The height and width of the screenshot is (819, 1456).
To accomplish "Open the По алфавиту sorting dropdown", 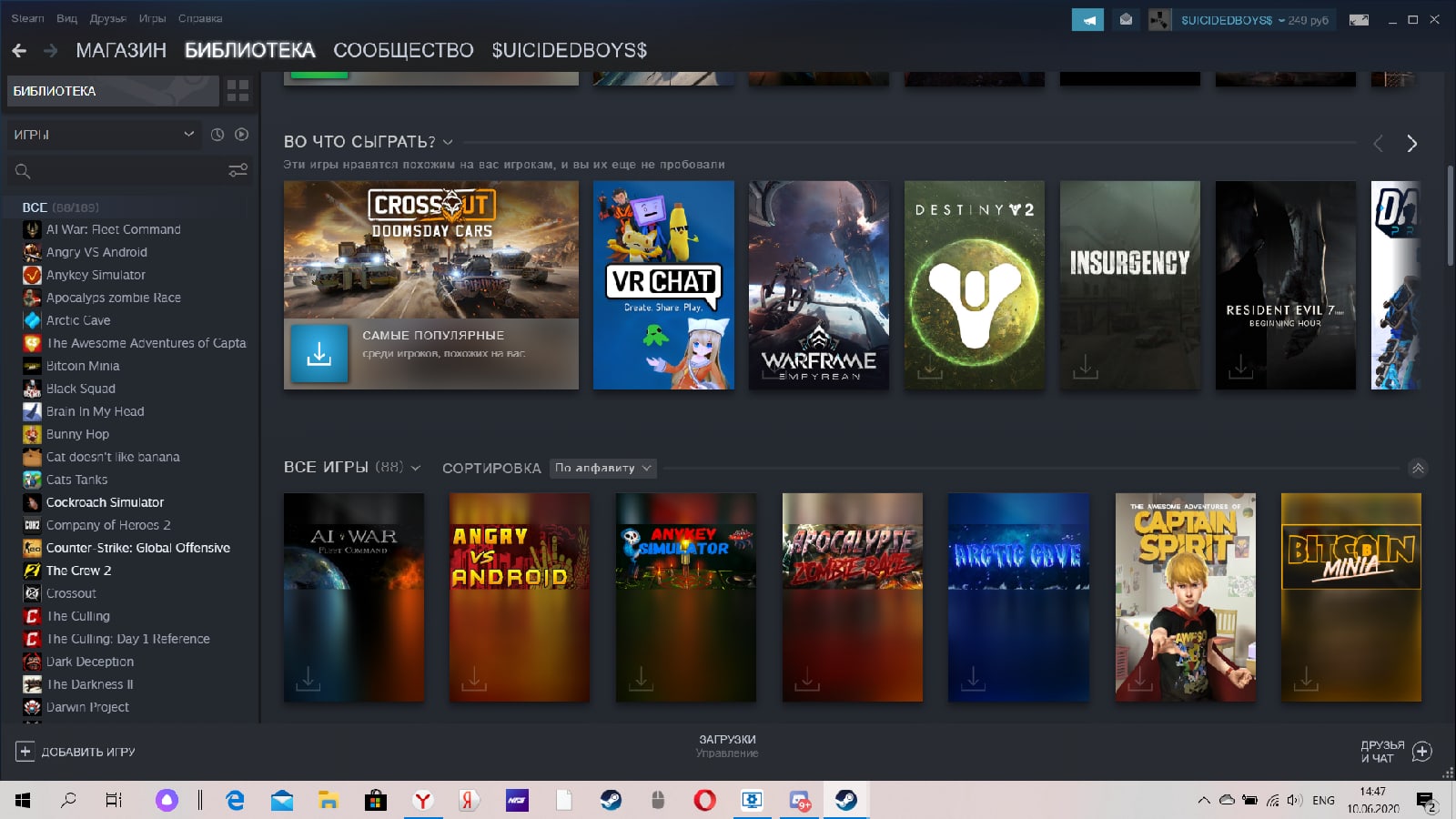I will (x=603, y=468).
